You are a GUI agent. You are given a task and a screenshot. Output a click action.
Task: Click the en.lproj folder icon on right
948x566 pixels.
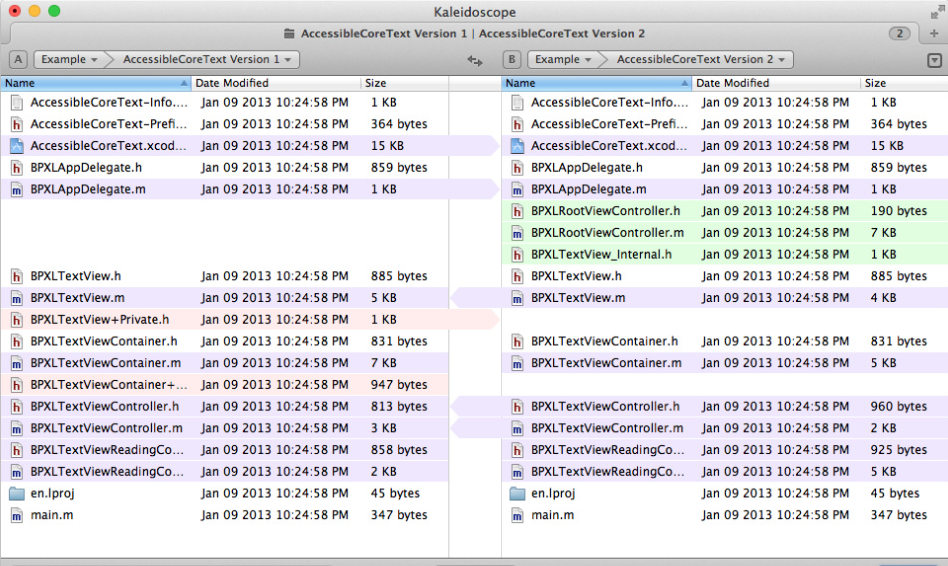(x=517, y=494)
